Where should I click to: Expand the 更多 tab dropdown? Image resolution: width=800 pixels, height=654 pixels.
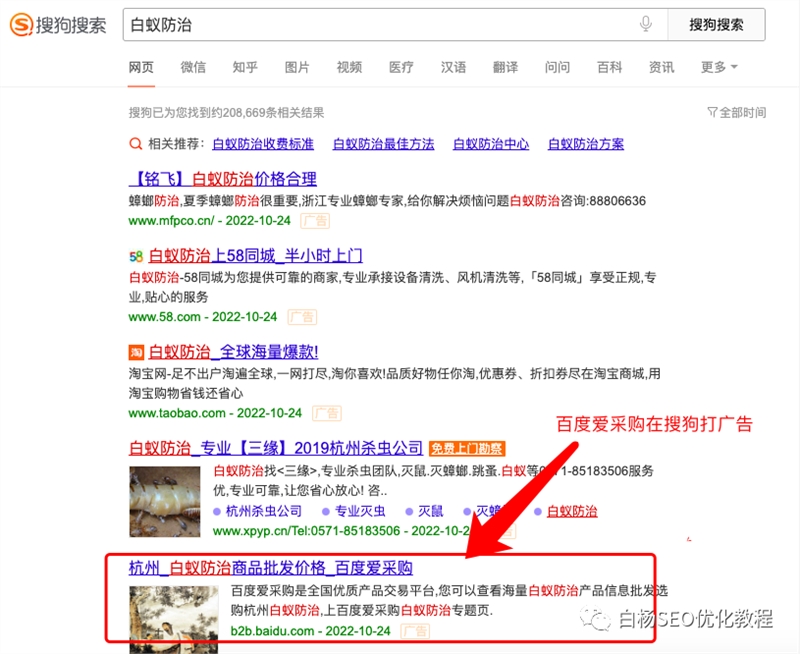[x=719, y=67]
